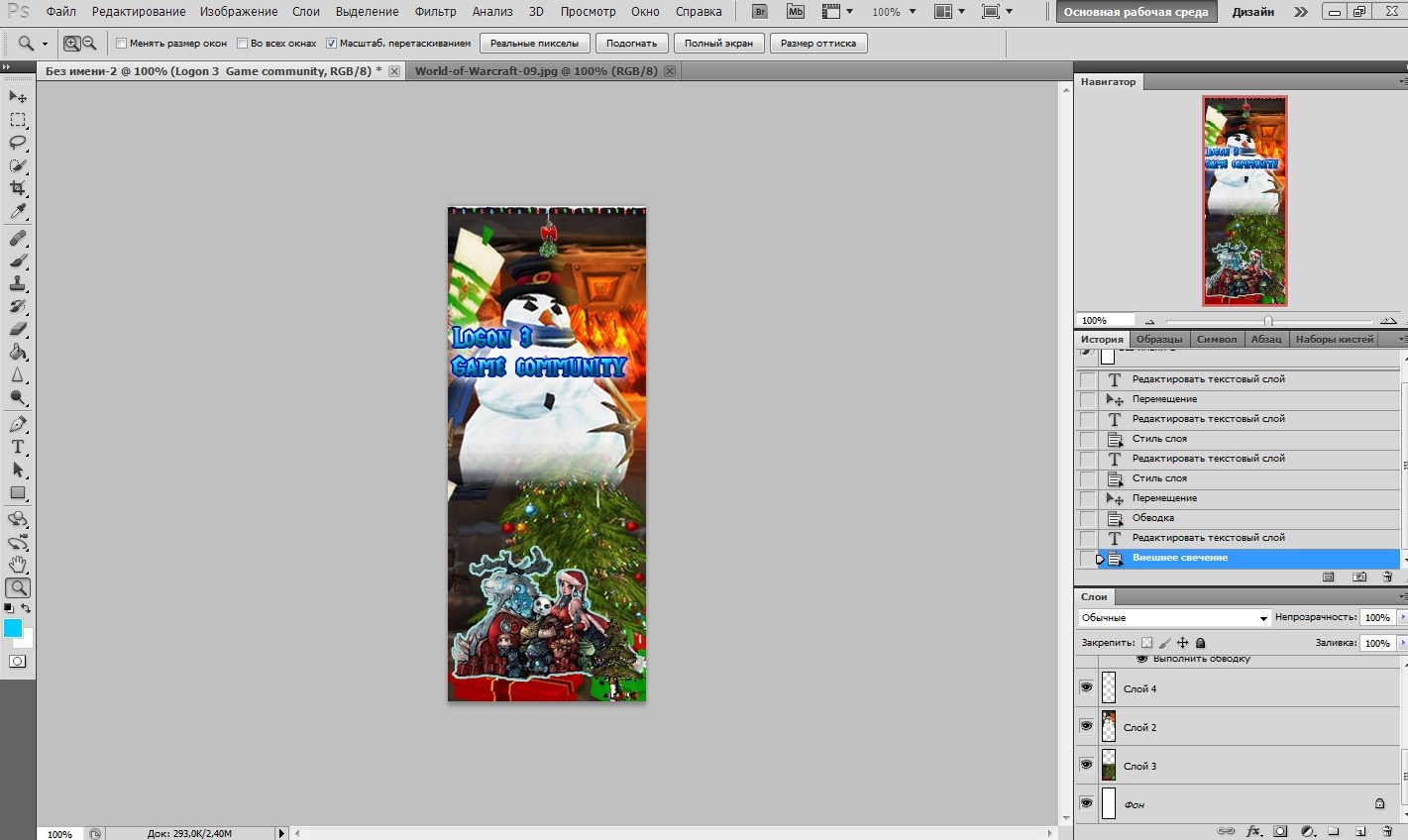Open the Заливка fill slider arrow
This screenshot has width=1408, height=840.
[x=1402, y=643]
